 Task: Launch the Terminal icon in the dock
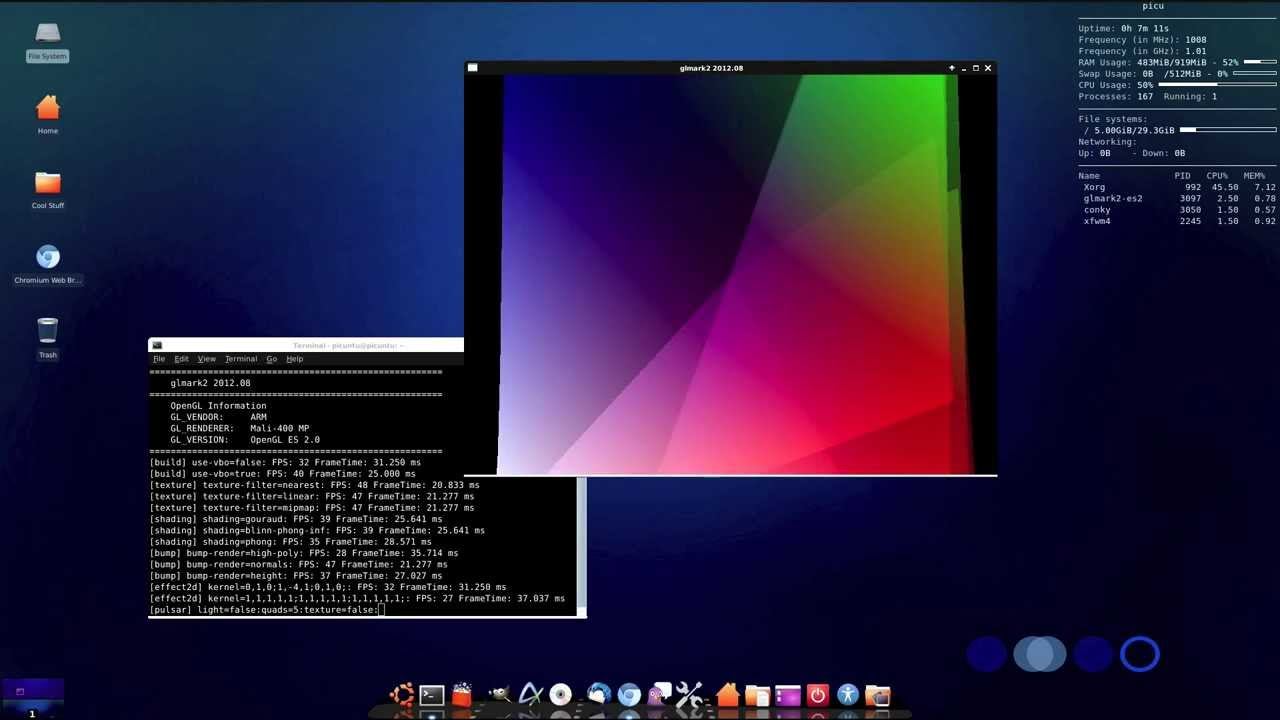tap(432, 695)
